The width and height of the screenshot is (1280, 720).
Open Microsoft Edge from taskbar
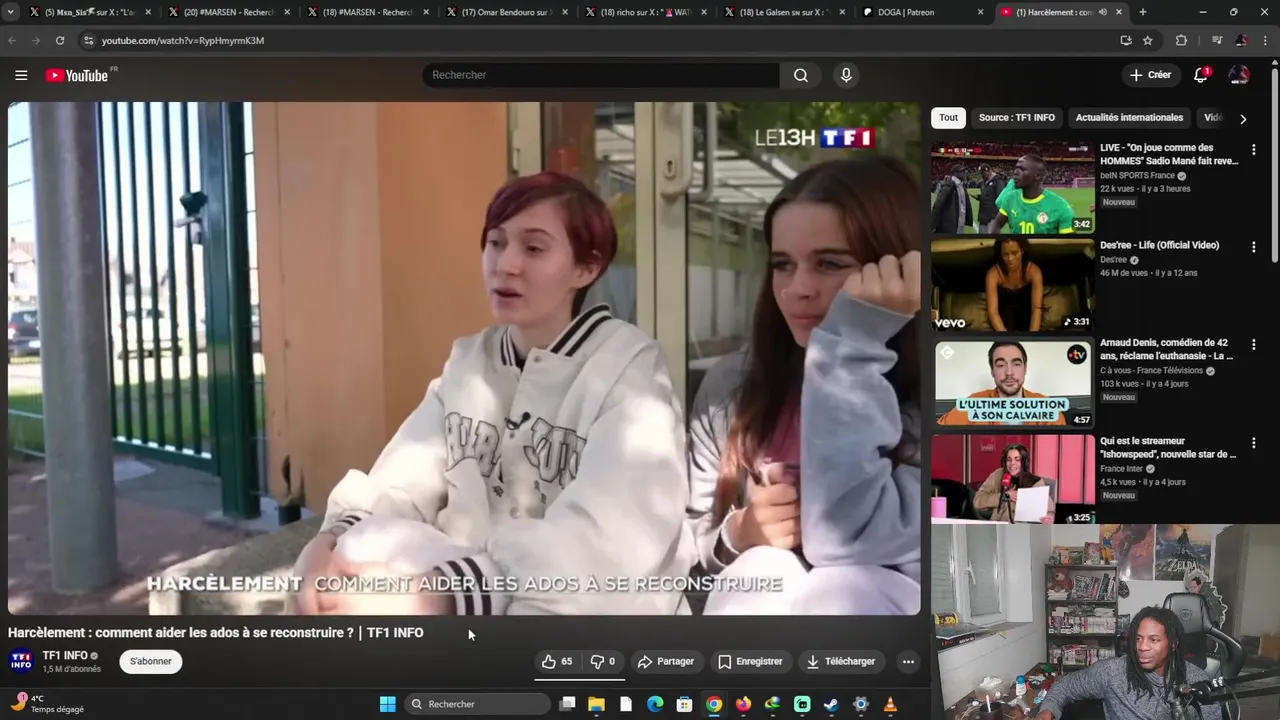pos(655,704)
